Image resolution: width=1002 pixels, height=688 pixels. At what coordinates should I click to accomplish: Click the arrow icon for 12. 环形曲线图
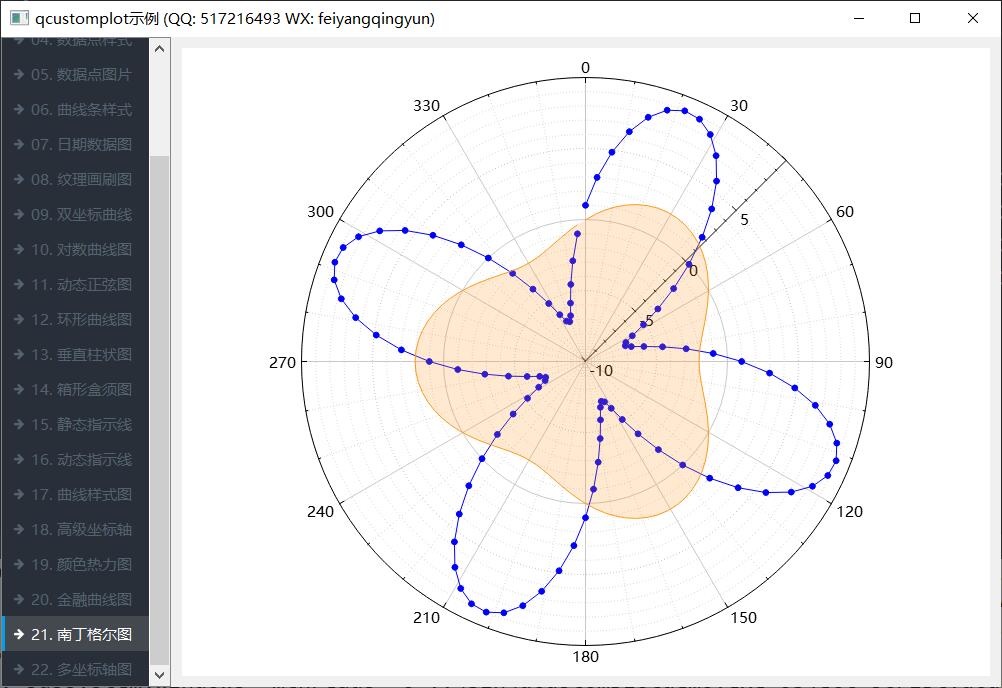[19, 320]
